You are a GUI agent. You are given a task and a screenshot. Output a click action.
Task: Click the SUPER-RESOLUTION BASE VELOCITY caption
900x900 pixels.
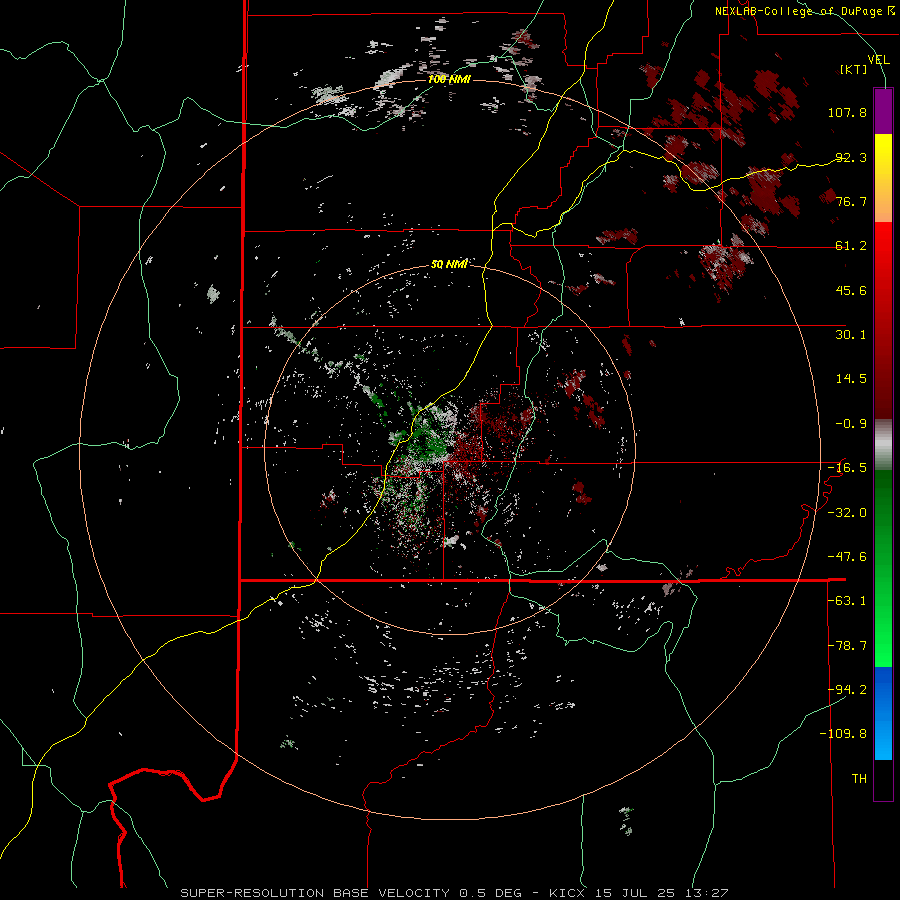point(315,893)
